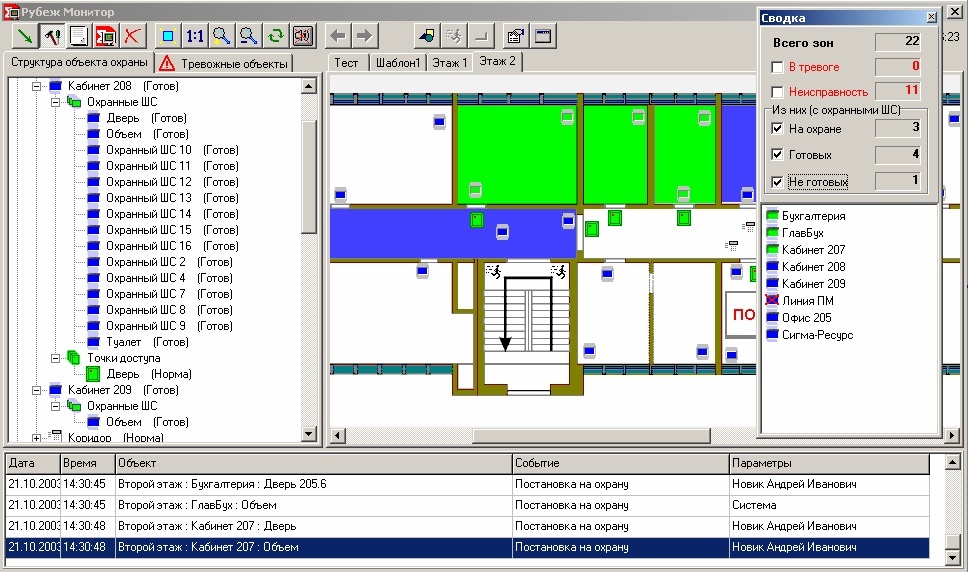The image size is (968, 572).
Task: Click the hammer and tools icon
Action: point(52,36)
